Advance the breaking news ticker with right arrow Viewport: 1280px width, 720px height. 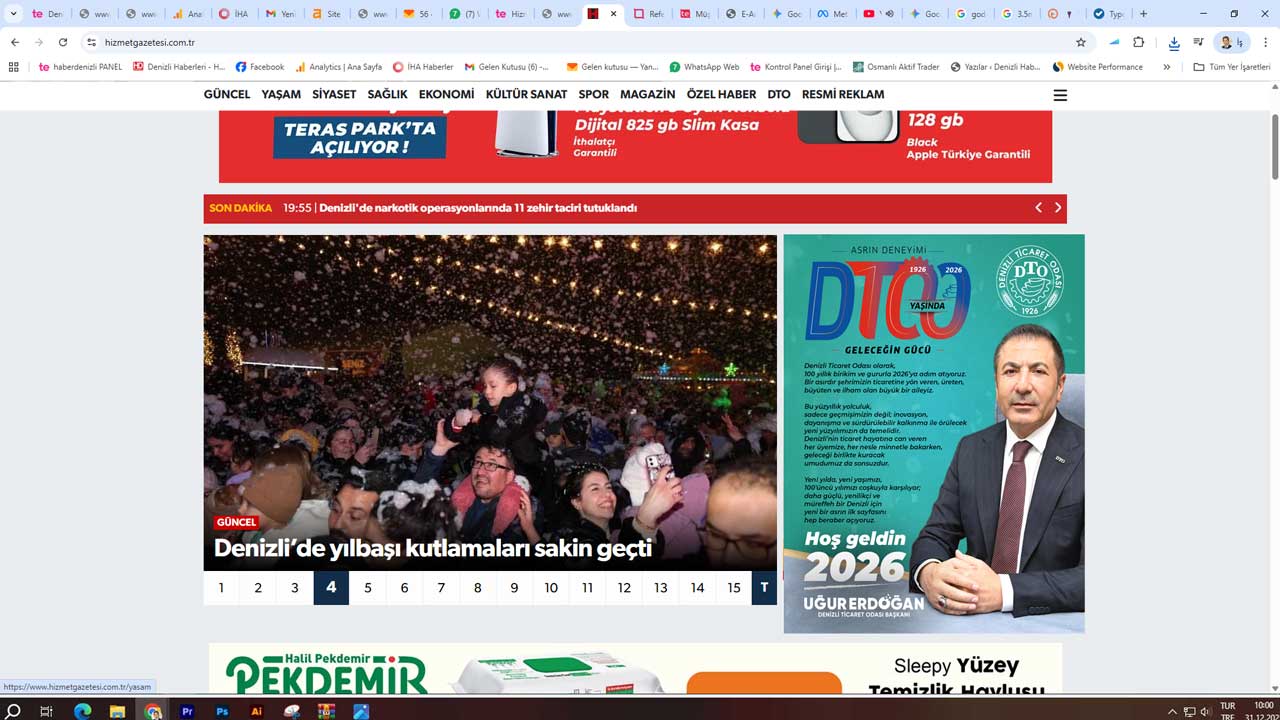[1058, 207]
